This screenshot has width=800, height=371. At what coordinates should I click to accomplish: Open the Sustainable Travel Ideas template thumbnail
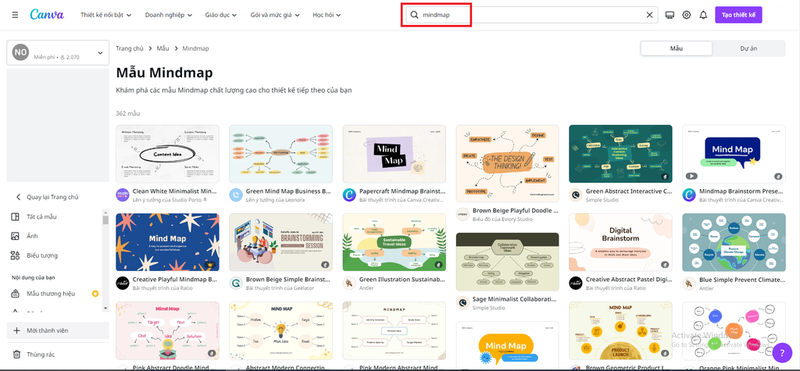(394, 242)
